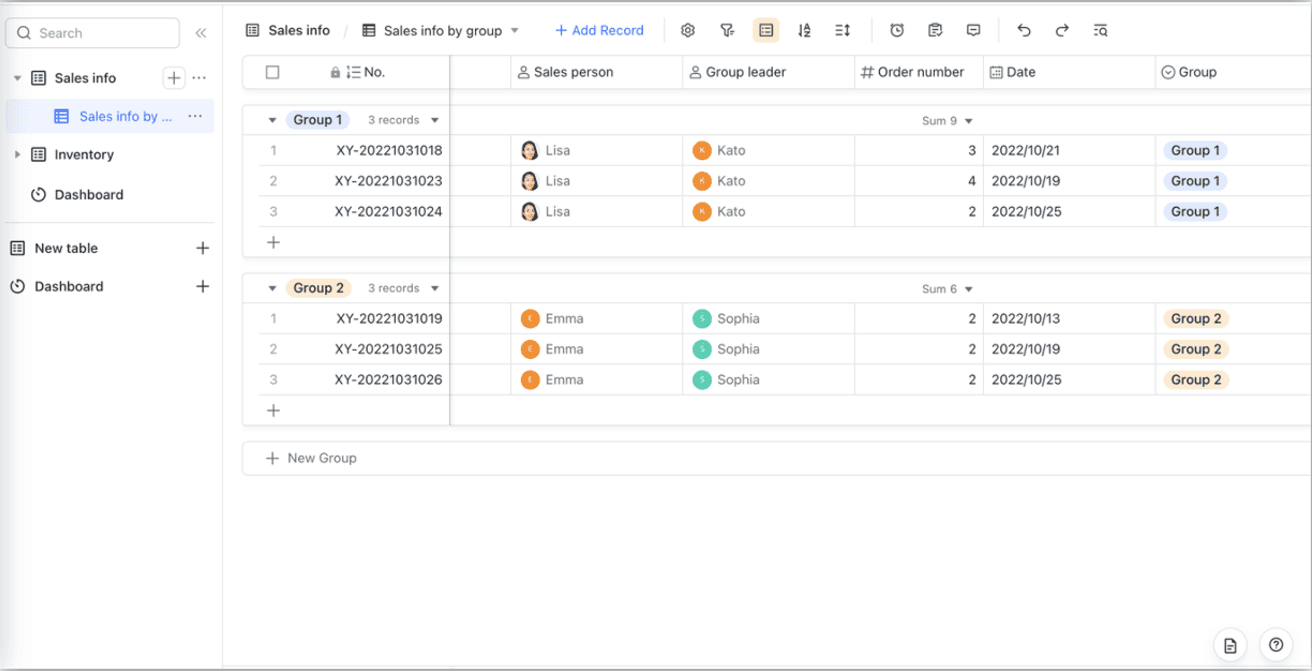1312x671 pixels.
Task: Click the form view icon
Action: [x=934, y=30]
